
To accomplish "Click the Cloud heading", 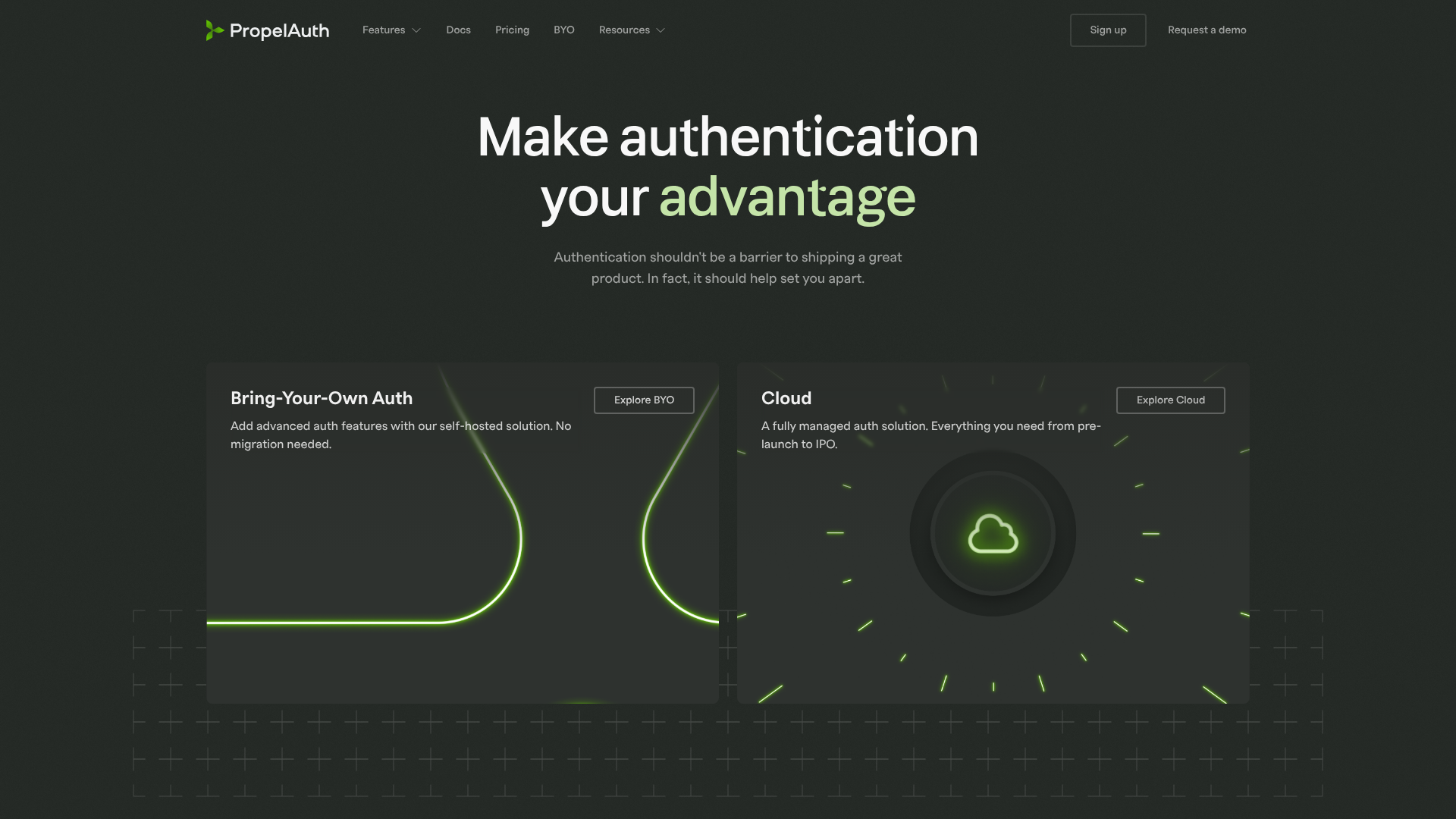I will pyautogui.click(x=786, y=398).
